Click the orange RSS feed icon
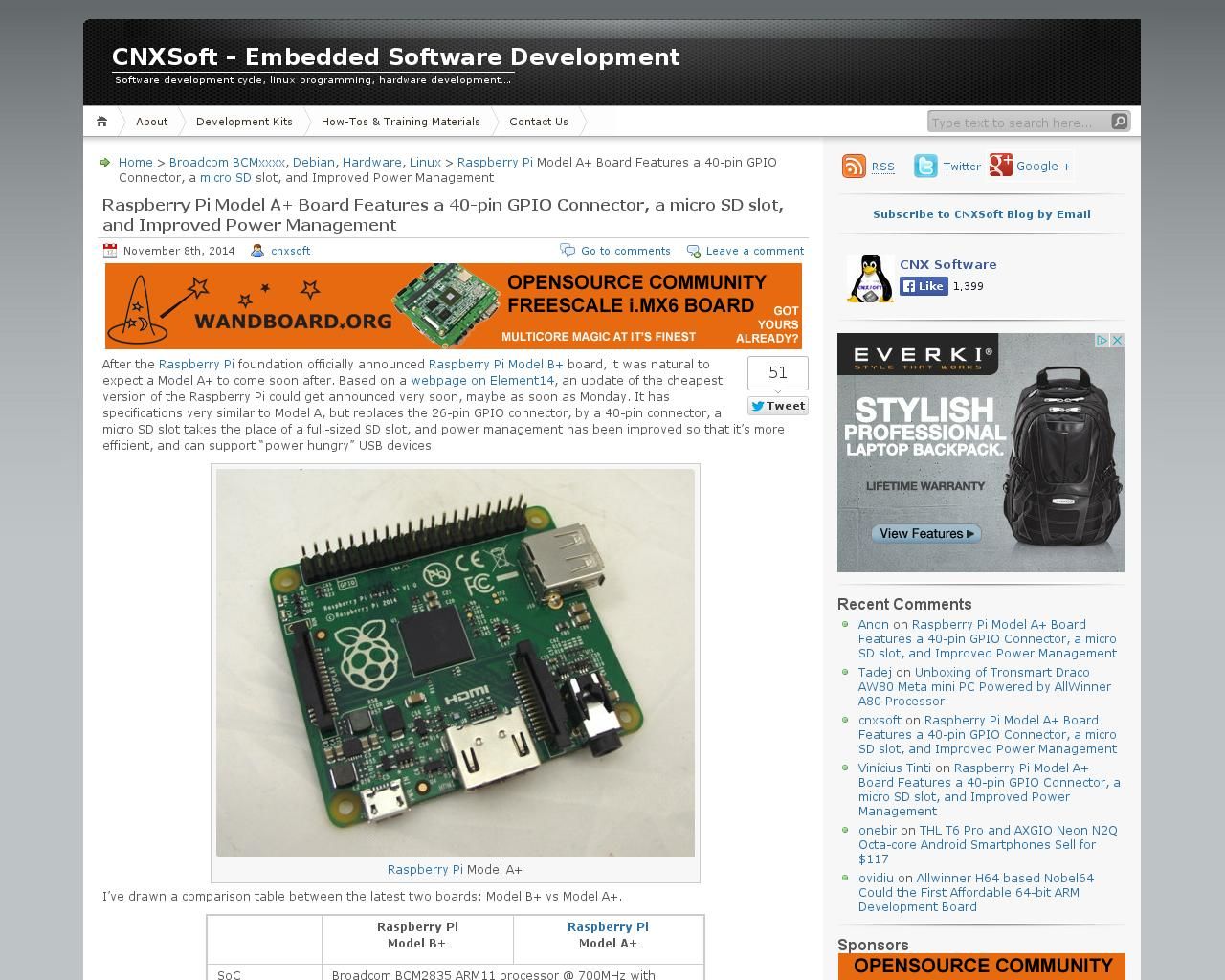Image resolution: width=1225 pixels, height=980 pixels. [x=854, y=166]
